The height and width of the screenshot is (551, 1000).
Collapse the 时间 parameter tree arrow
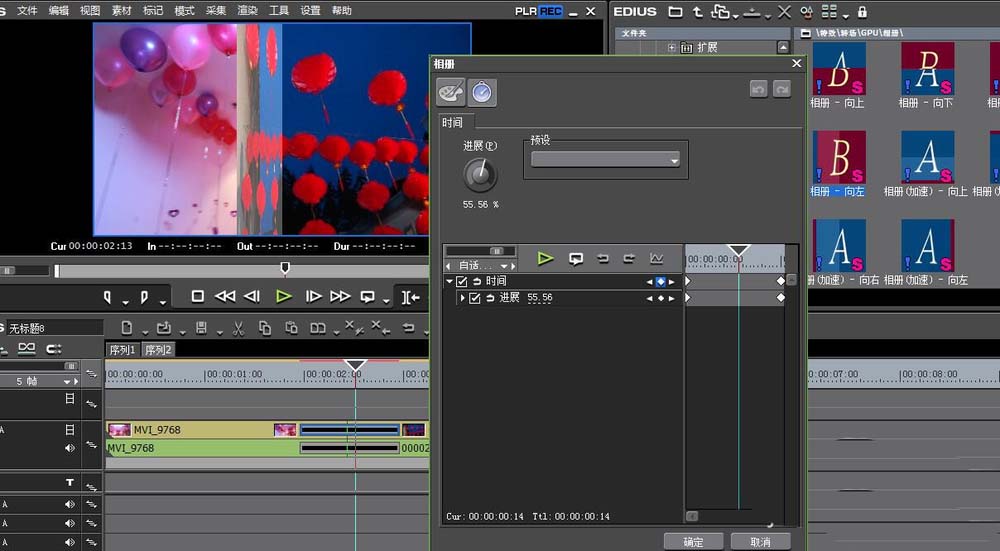click(x=449, y=281)
